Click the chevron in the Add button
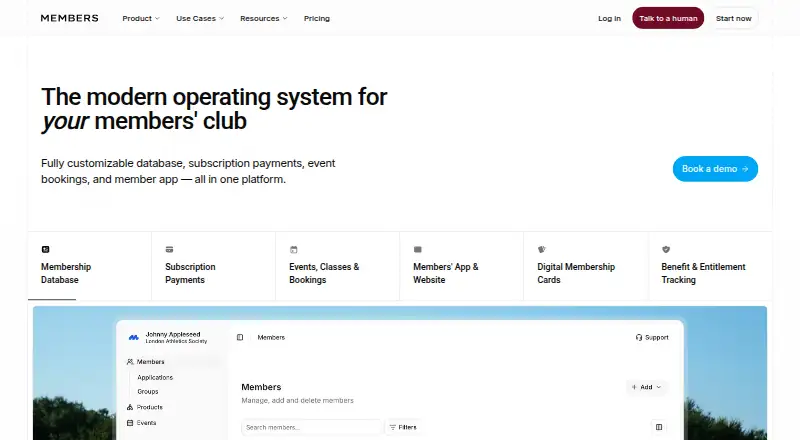Screen dimensions: 800x440 pos(659,387)
